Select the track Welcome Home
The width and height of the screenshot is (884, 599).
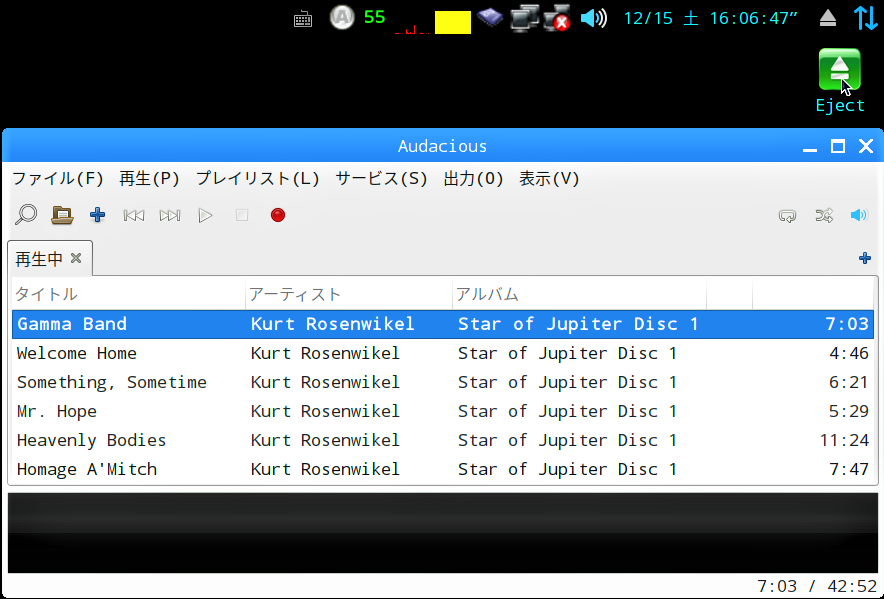pyautogui.click(x=443, y=353)
